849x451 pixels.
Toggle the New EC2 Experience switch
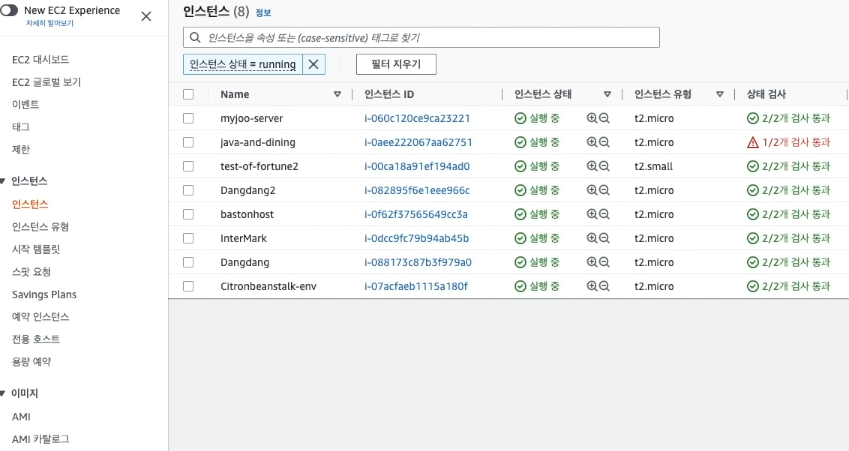click(x=9, y=10)
